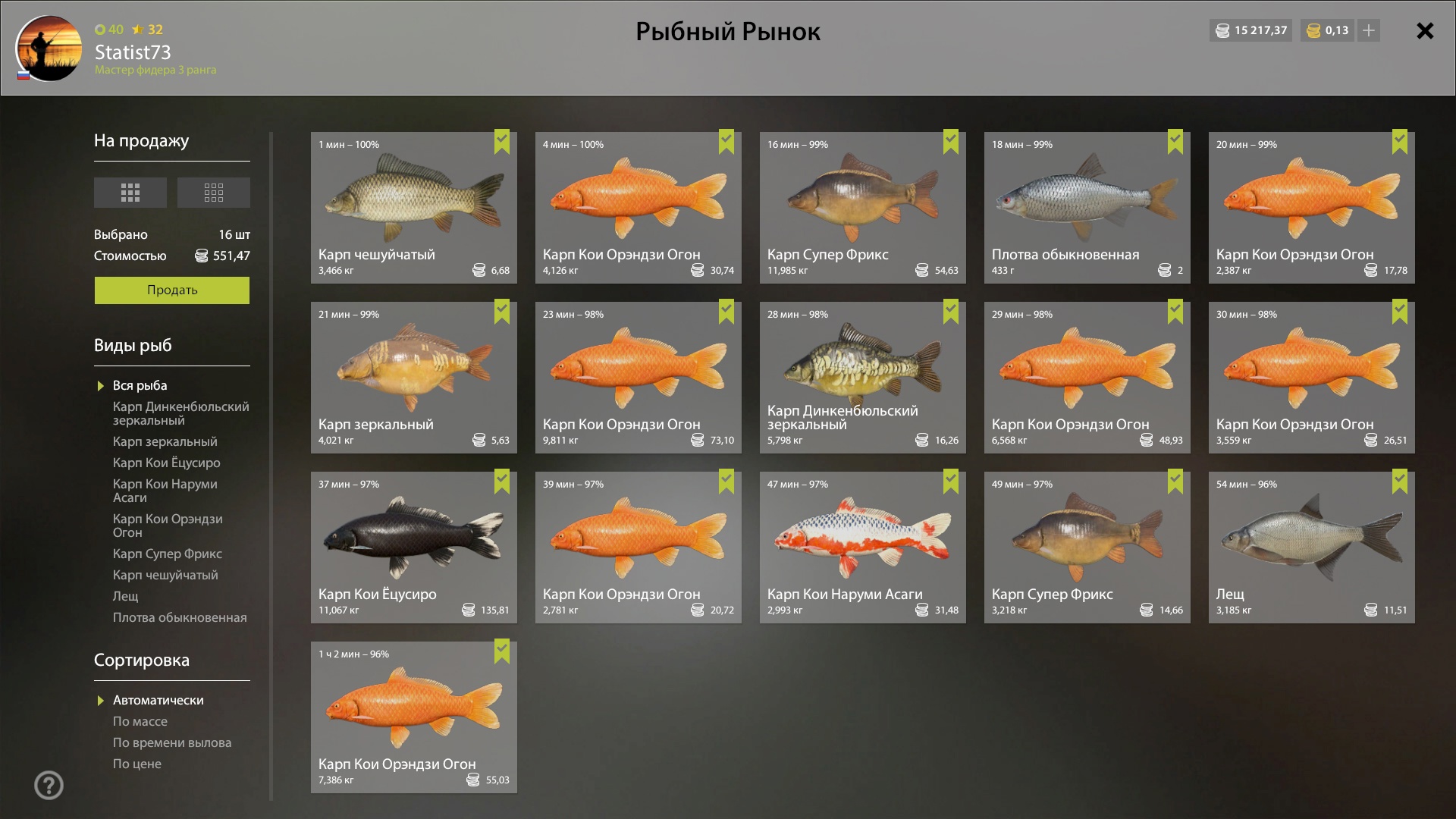Sort fish by По массе
Screen dimensions: 1456x819
(140, 721)
